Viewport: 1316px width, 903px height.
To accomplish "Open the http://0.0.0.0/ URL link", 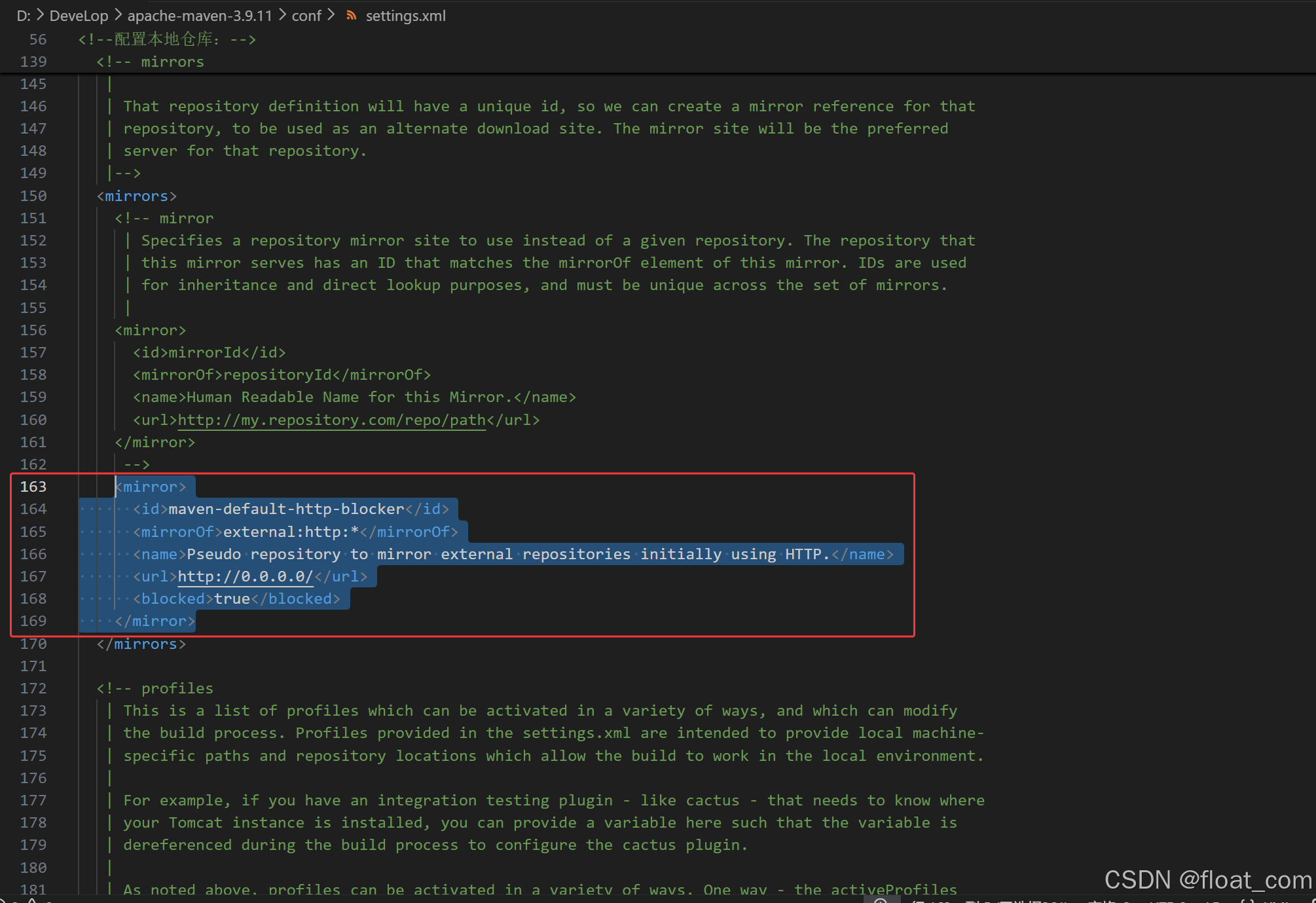I will click(245, 576).
